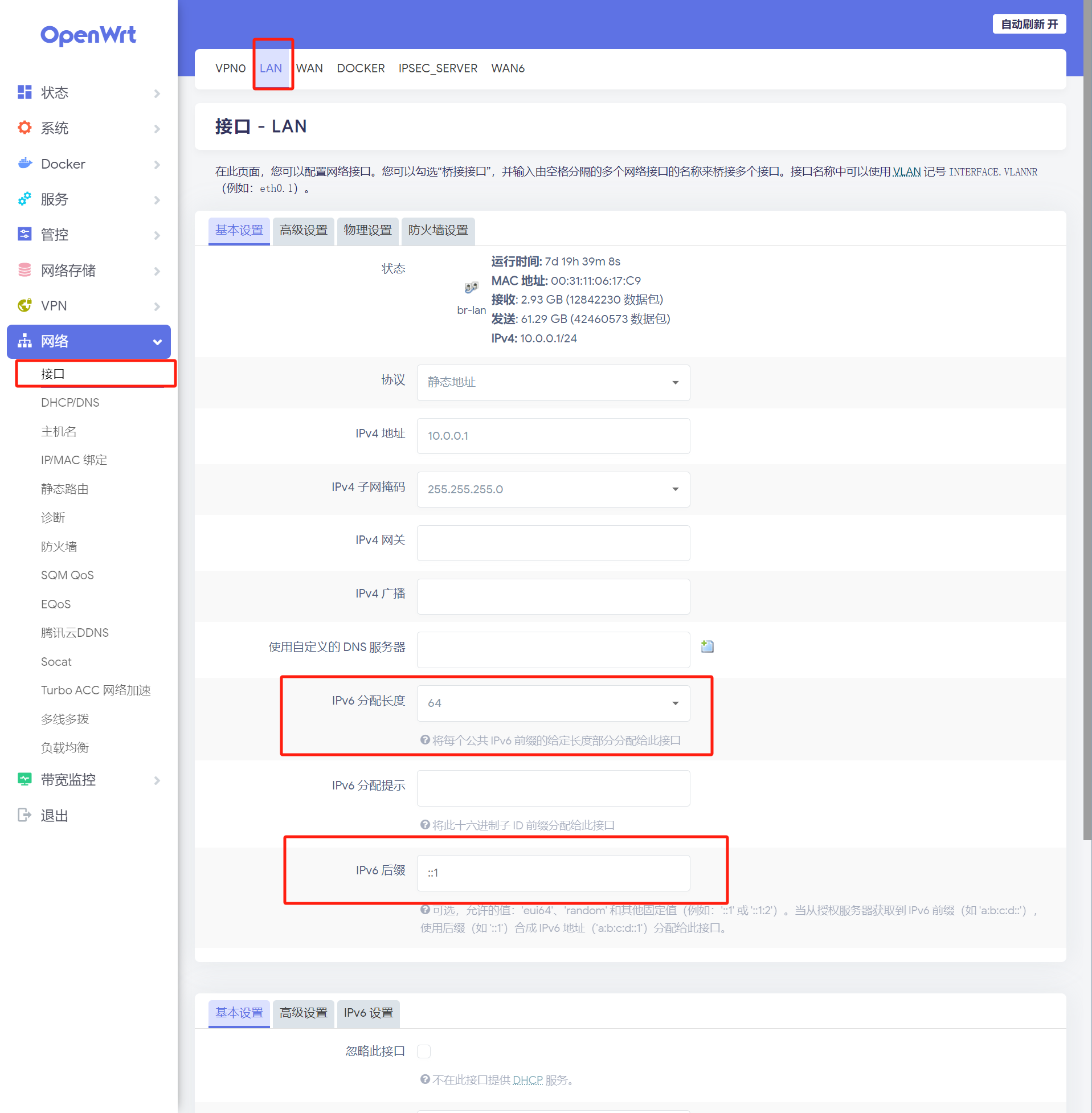The height and width of the screenshot is (1113, 1092).
Task: Click the network storage database icon
Action: pos(24,270)
